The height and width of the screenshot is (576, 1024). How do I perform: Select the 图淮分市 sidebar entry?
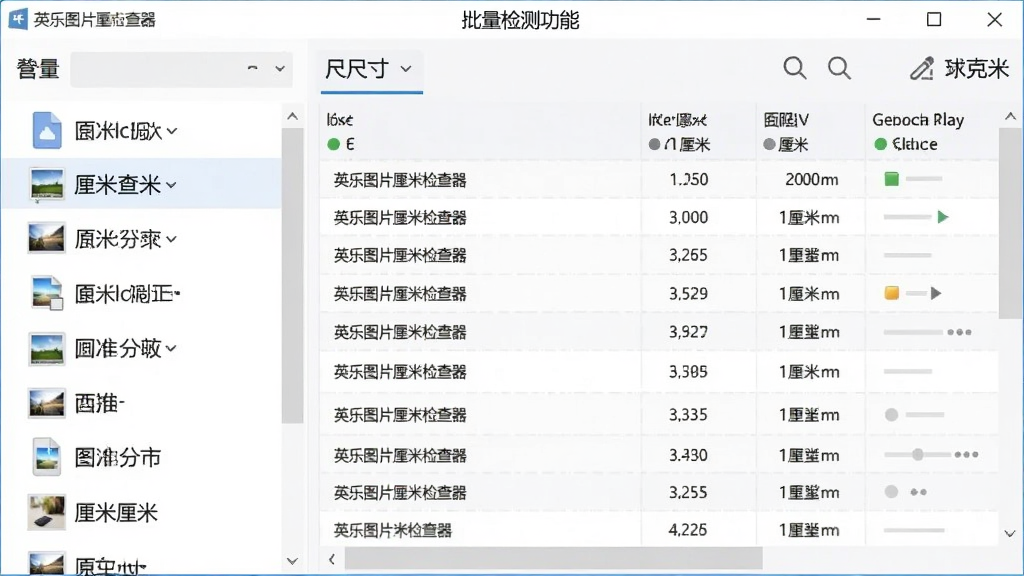pos(118,458)
